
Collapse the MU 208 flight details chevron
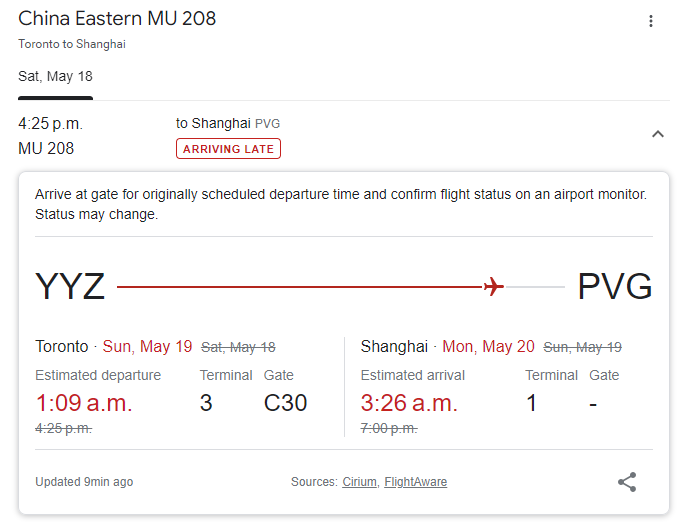pos(657,134)
